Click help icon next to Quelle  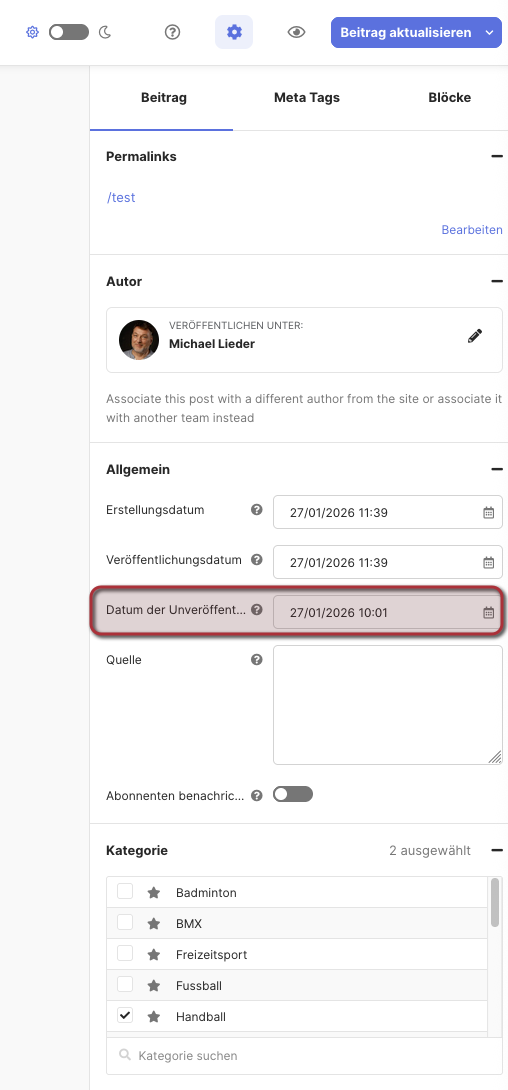tap(256, 660)
